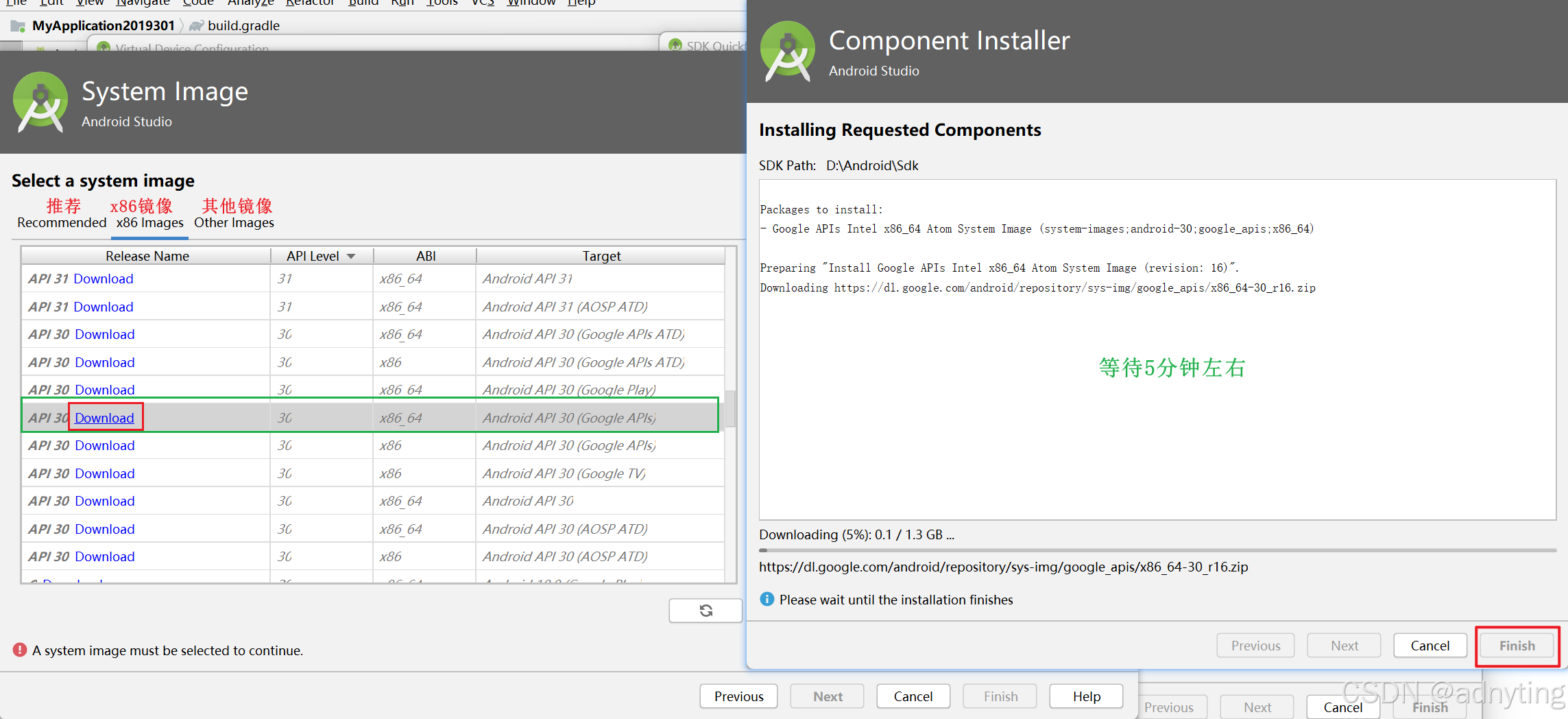Open the Tools menu

point(442,3)
